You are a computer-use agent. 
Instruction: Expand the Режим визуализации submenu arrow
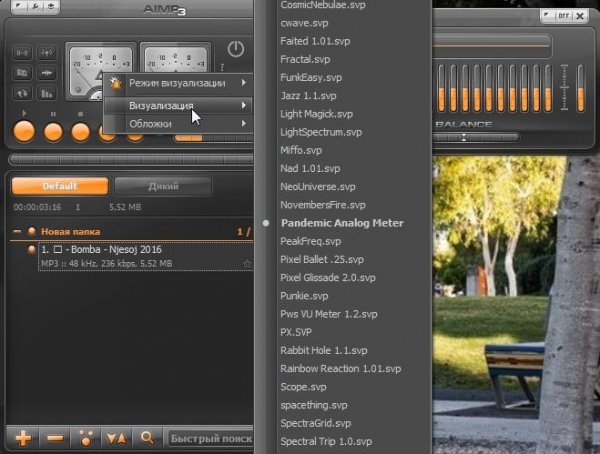[x=244, y=82]
